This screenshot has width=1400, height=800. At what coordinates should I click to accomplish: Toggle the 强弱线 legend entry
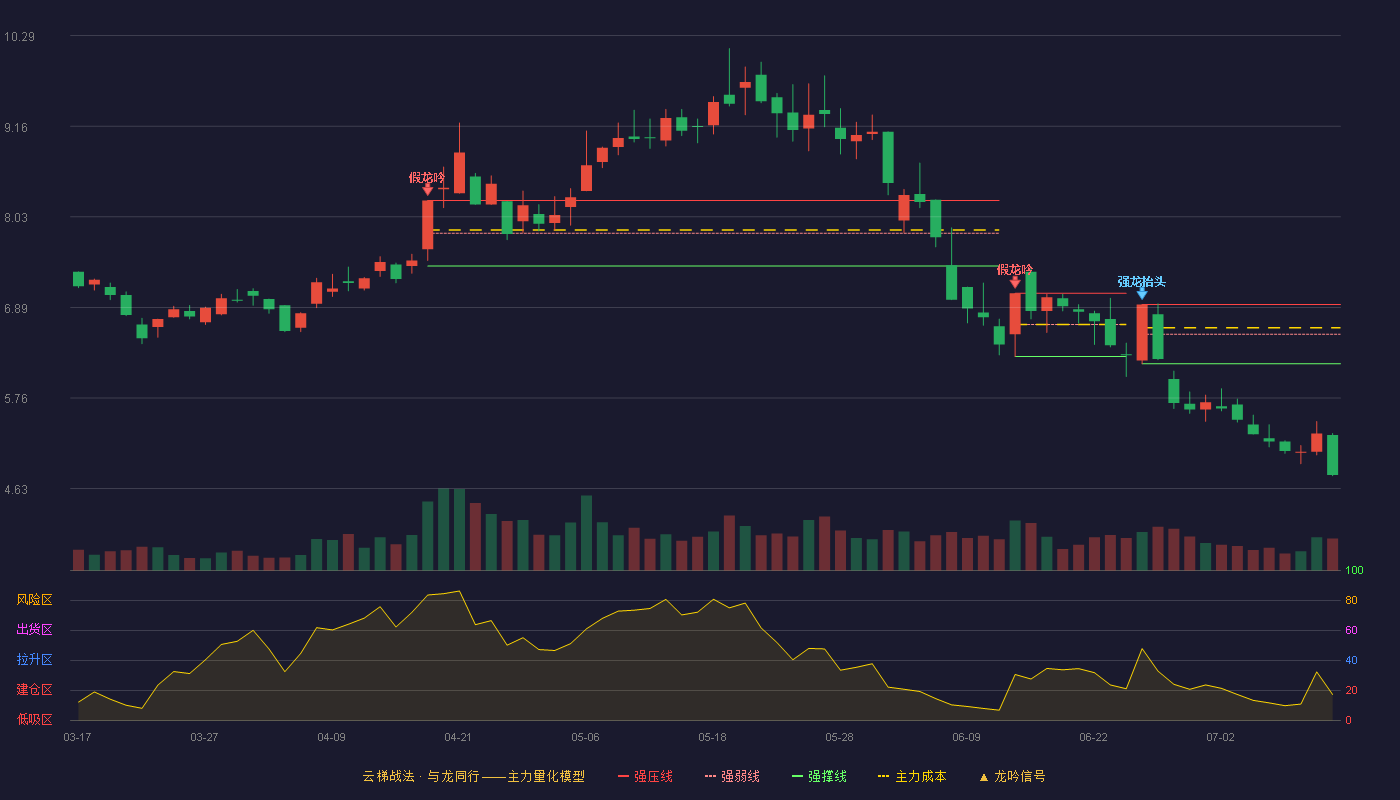[x=732, y=776]
